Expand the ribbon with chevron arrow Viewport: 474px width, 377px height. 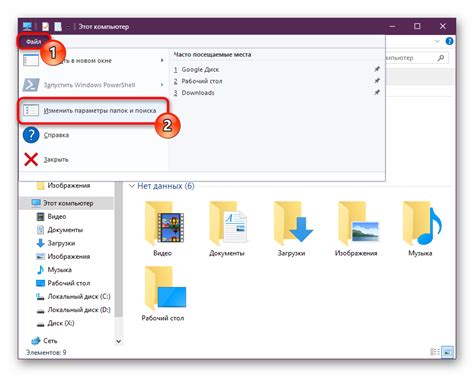437,41
